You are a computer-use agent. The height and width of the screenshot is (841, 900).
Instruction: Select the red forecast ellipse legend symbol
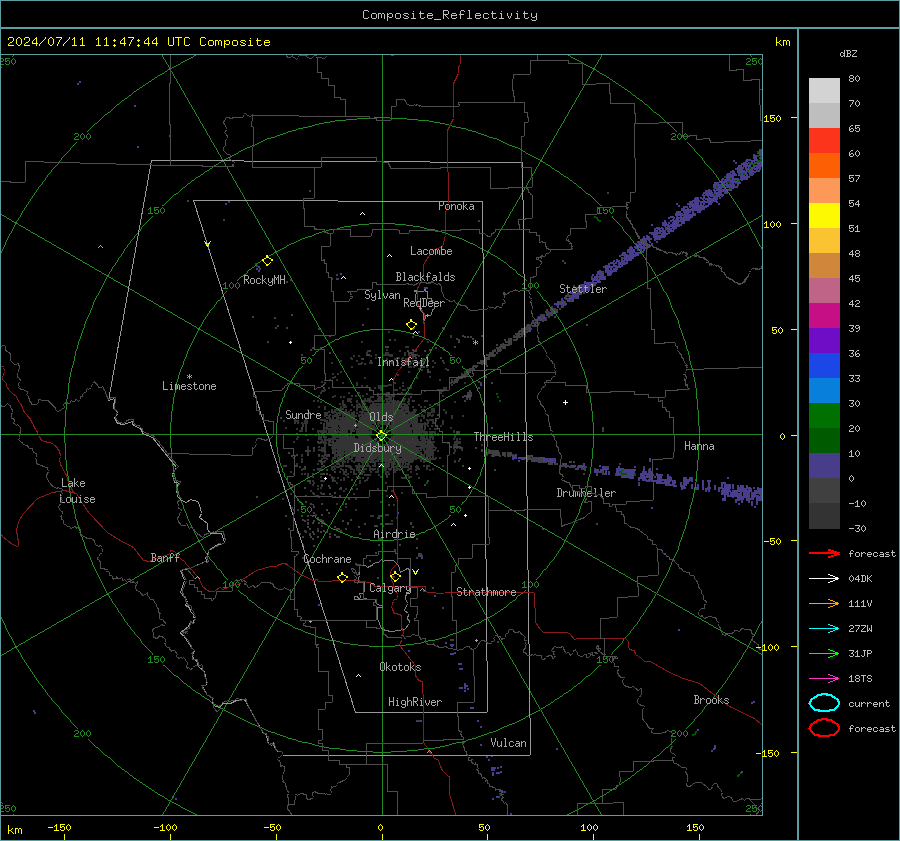(824, 728)
